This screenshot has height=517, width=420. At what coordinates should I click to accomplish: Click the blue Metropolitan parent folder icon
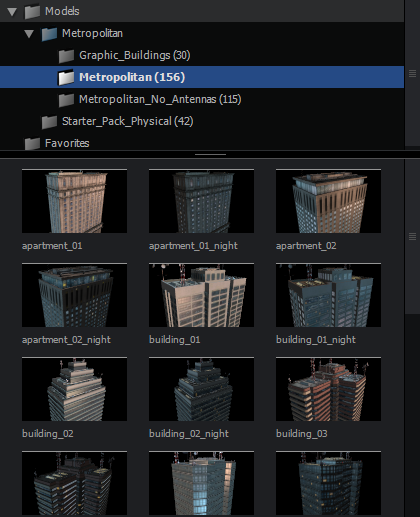click(x=49, y=34)
